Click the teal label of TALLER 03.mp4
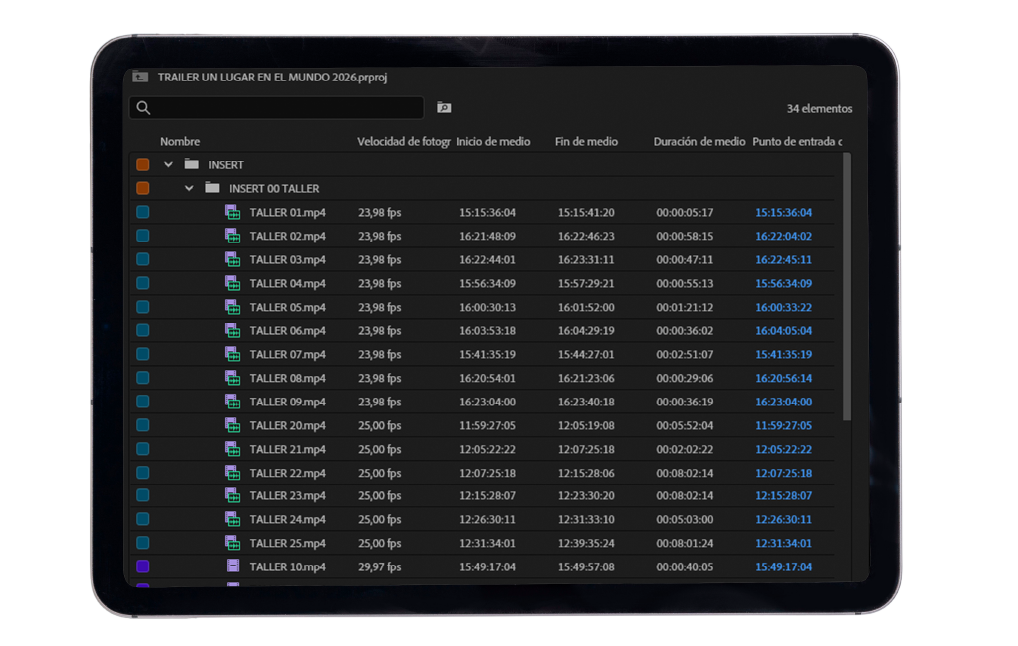1018x646 pixels. click(x=142, y=259)
